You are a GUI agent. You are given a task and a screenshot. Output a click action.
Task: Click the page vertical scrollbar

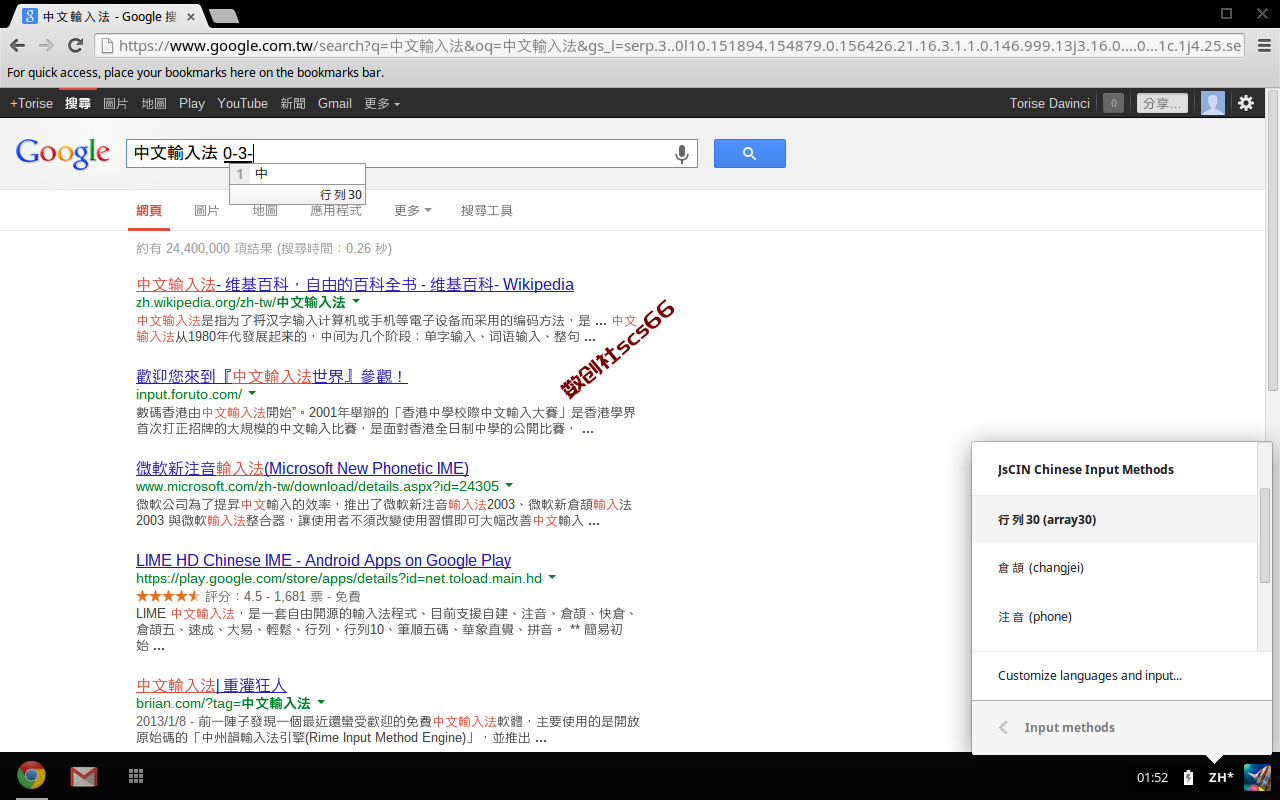coord(1273,240)
